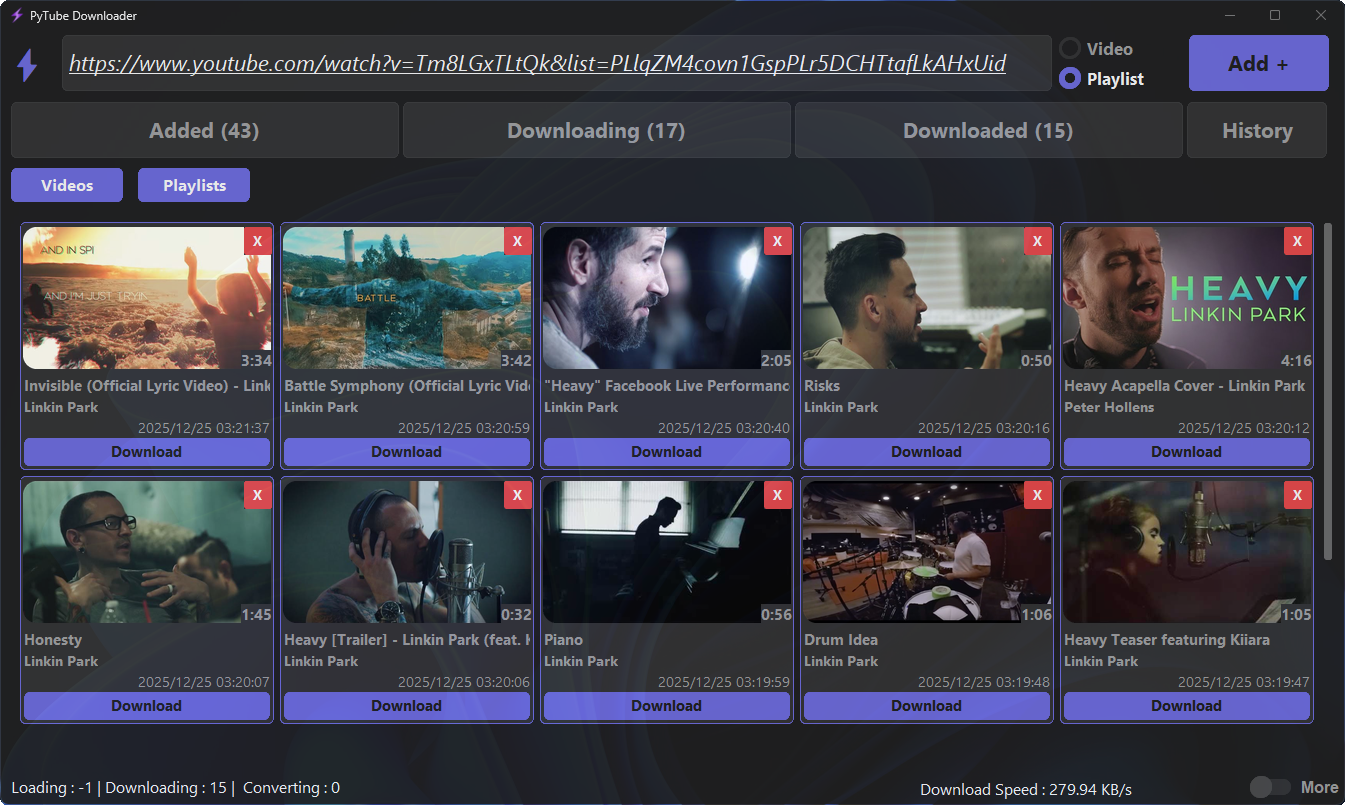Image resolution: width=1345 pixels, height=805 pixels.
Task: Open the Piano video thumbnail
Action: [666, 552]
